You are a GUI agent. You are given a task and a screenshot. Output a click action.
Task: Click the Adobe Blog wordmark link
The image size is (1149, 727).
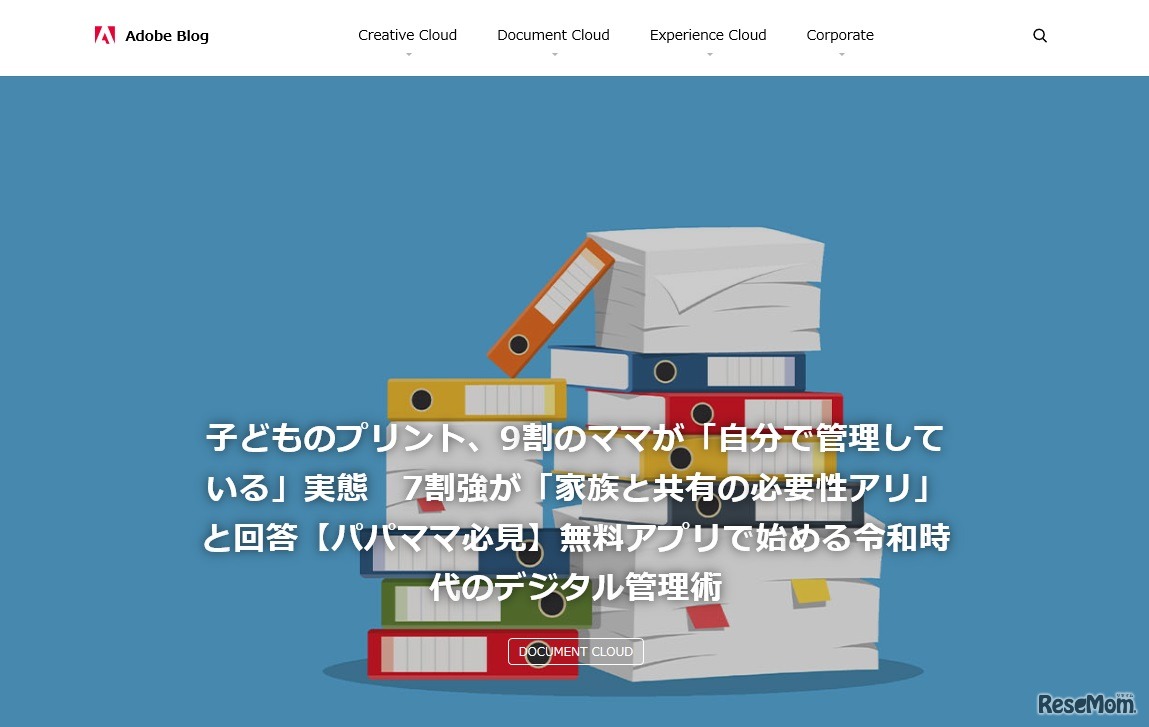[167, 35]
